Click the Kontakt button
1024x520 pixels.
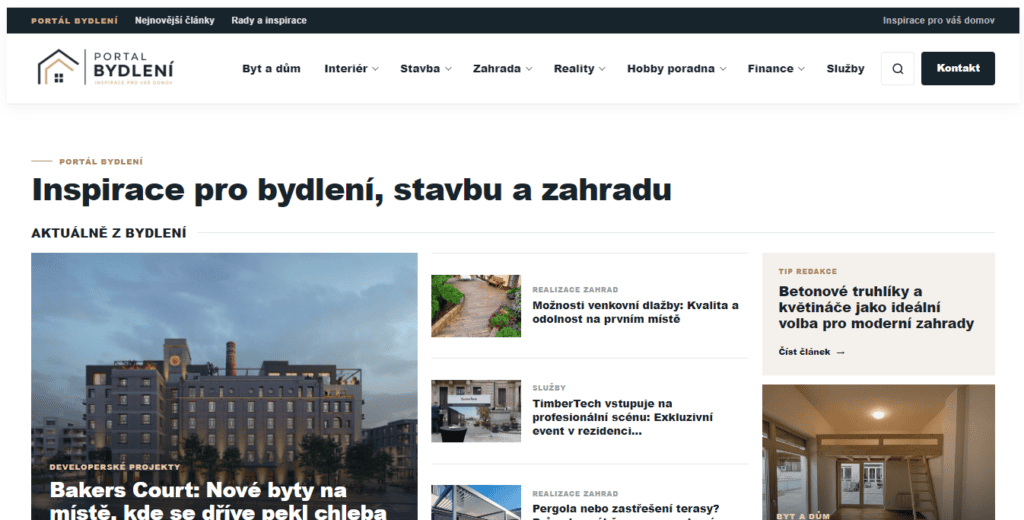click(x=958, y=69)
